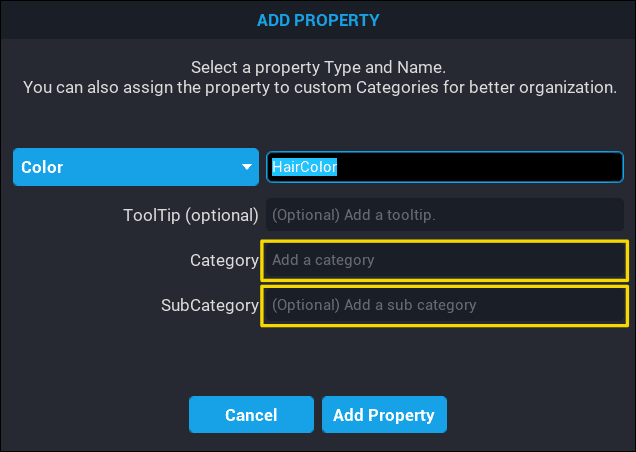636x452 pixels.
Task: Click the highlighted HairColor text selection
Action: (304, 168)
